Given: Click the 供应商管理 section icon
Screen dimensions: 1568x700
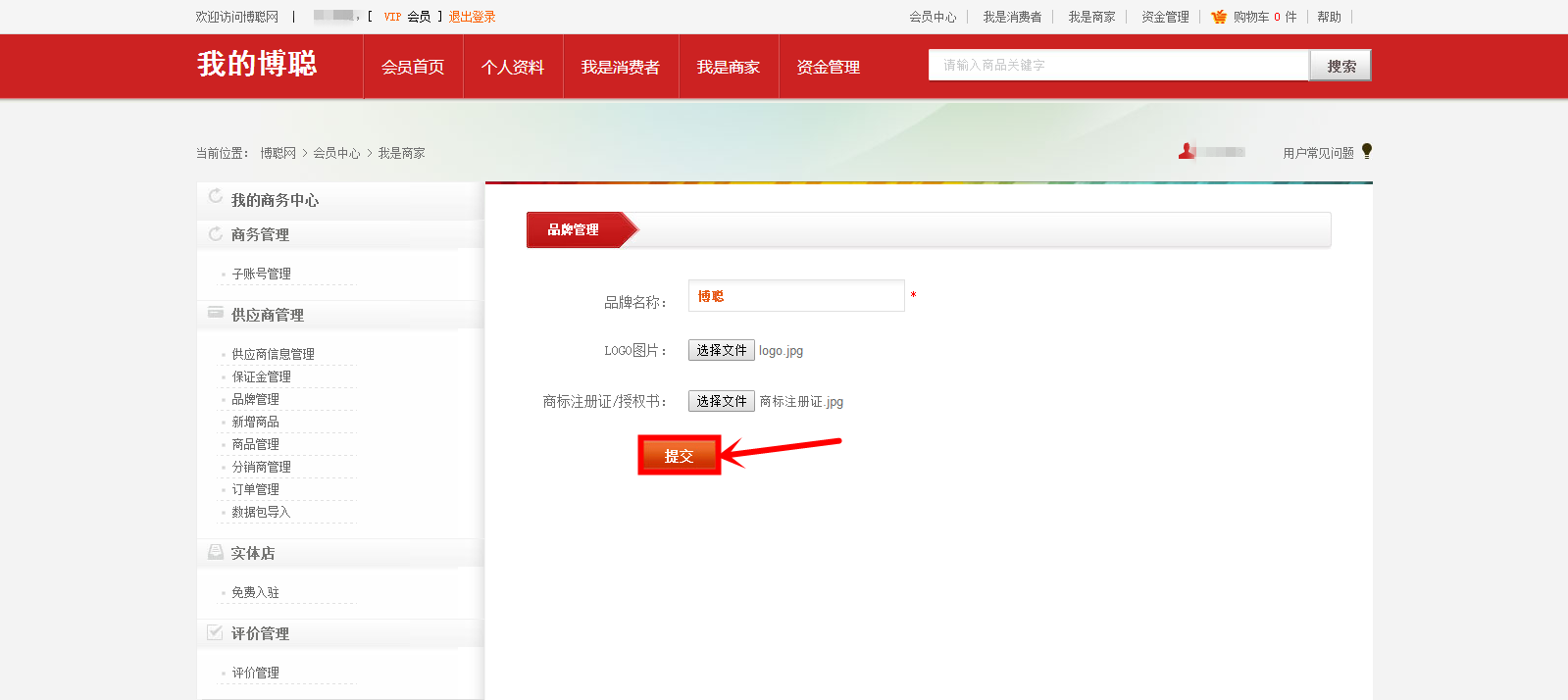Looking at the screenshot, I should point(216,313).
